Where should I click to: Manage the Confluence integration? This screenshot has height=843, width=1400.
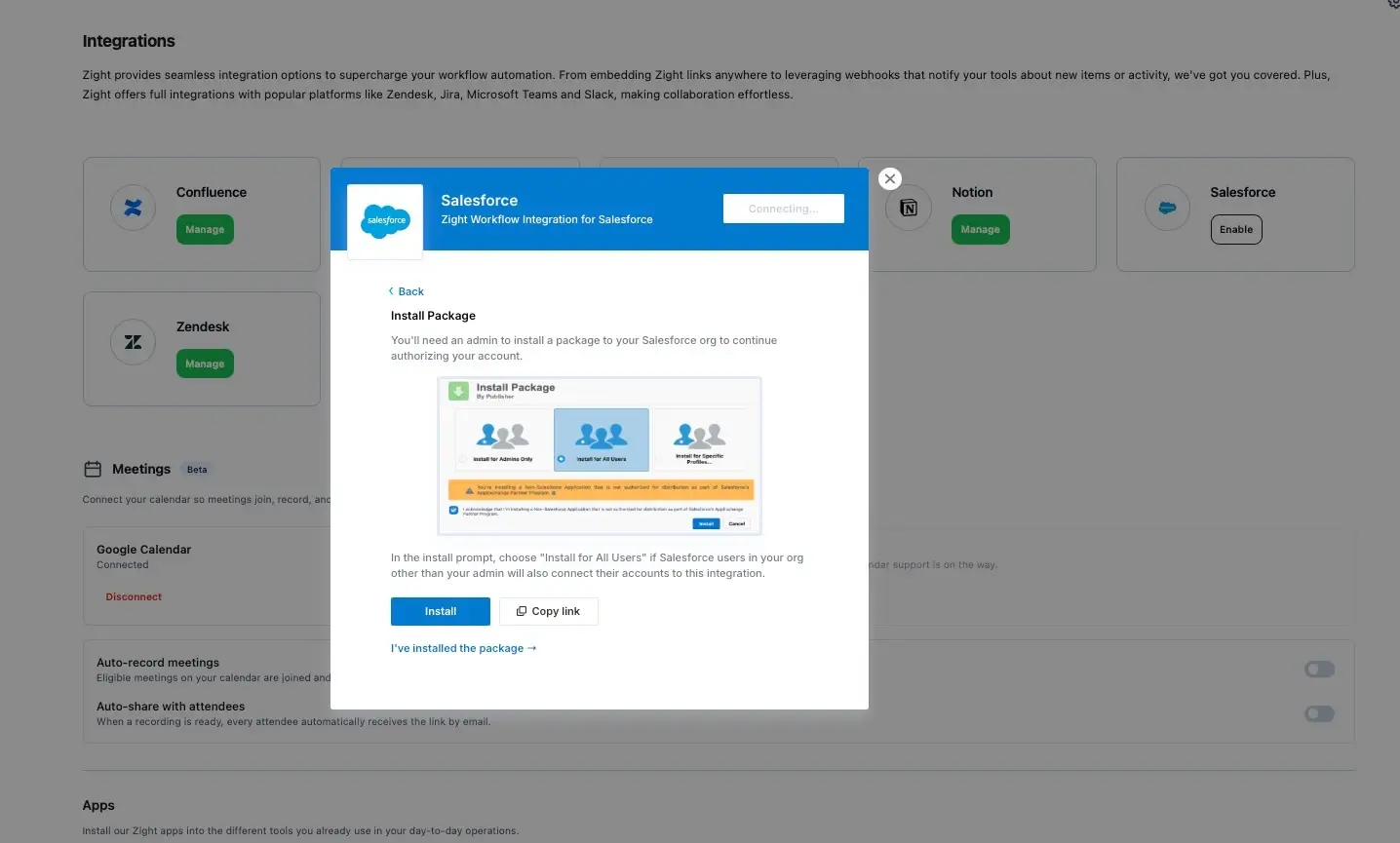coord(205,230)
